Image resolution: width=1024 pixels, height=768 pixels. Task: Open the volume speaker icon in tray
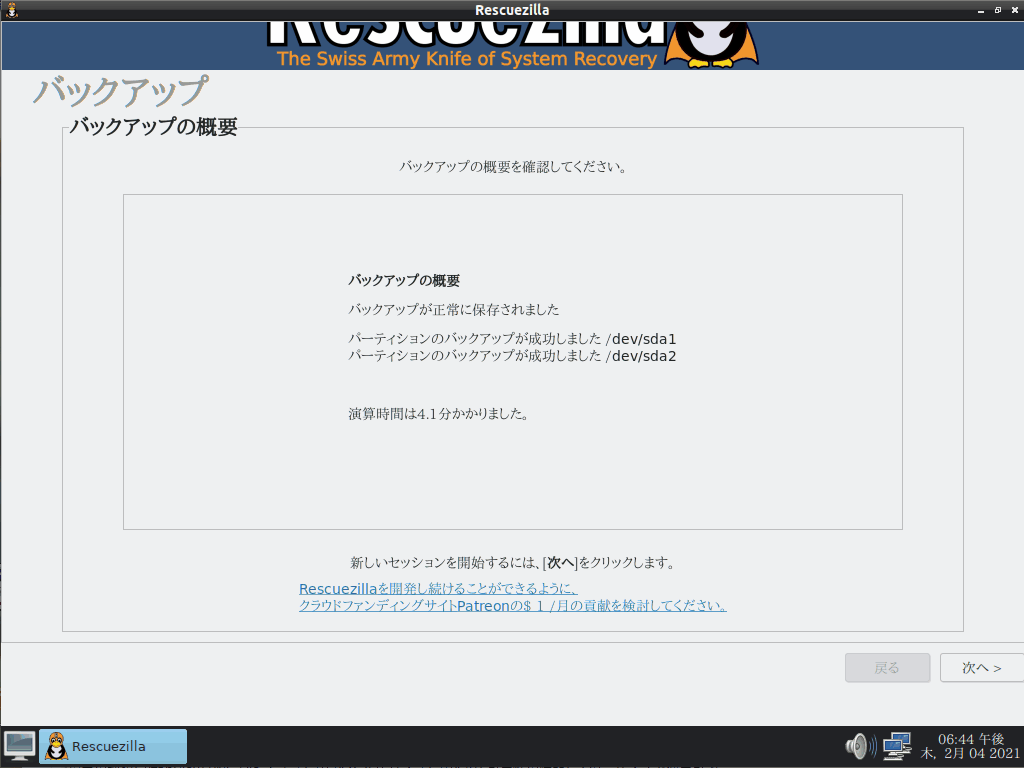click(x=860, y=746)
